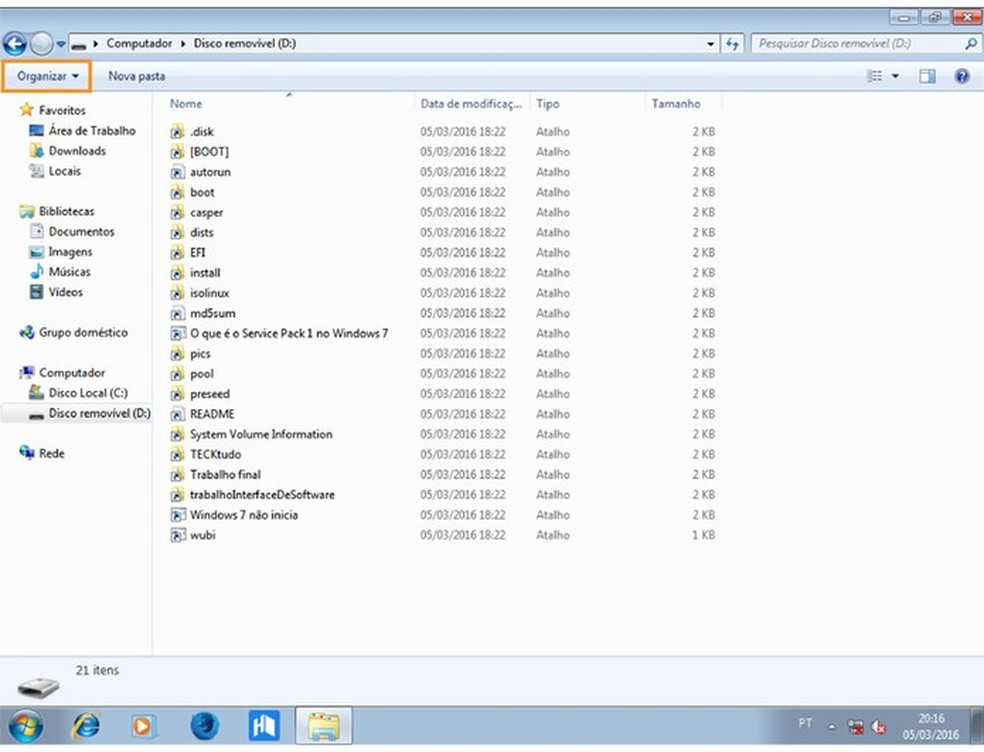
Task: Click the Forward navigation arrow
Action: pos(41,44)
